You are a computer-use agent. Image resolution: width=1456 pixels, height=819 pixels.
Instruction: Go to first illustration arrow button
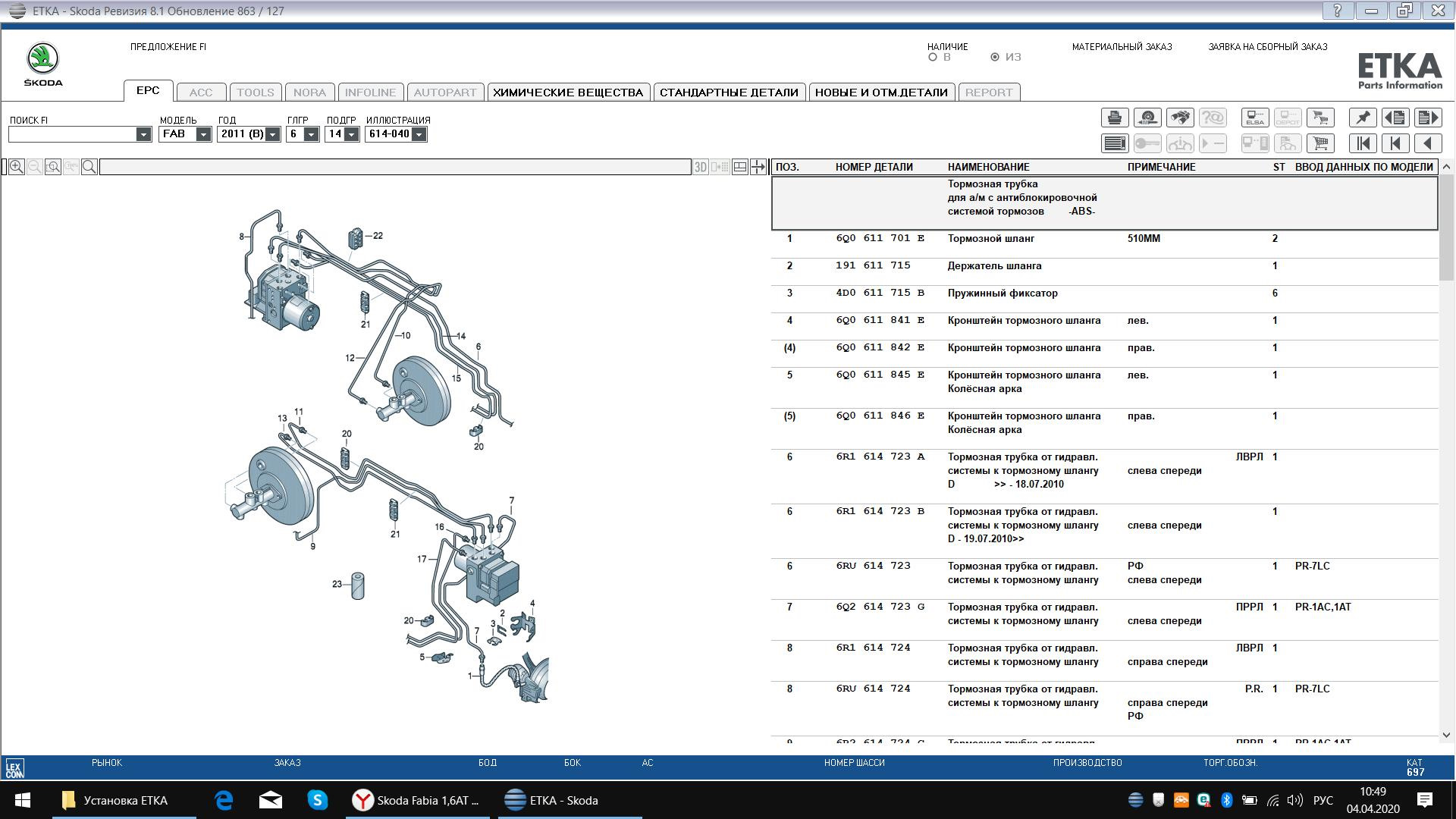[1363, 143]
